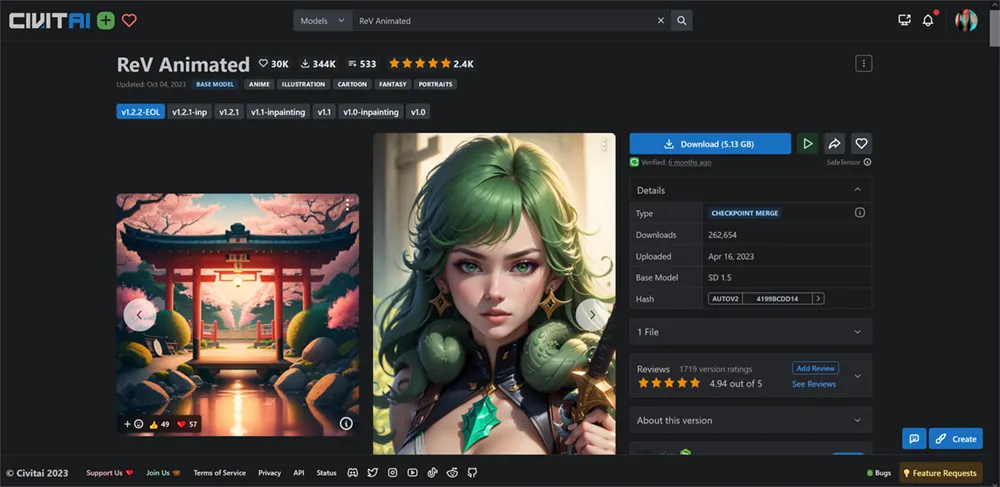Viewport: 1000px width, 487px height.
Task: Go to next gallery image
Action: pos(592,314)
